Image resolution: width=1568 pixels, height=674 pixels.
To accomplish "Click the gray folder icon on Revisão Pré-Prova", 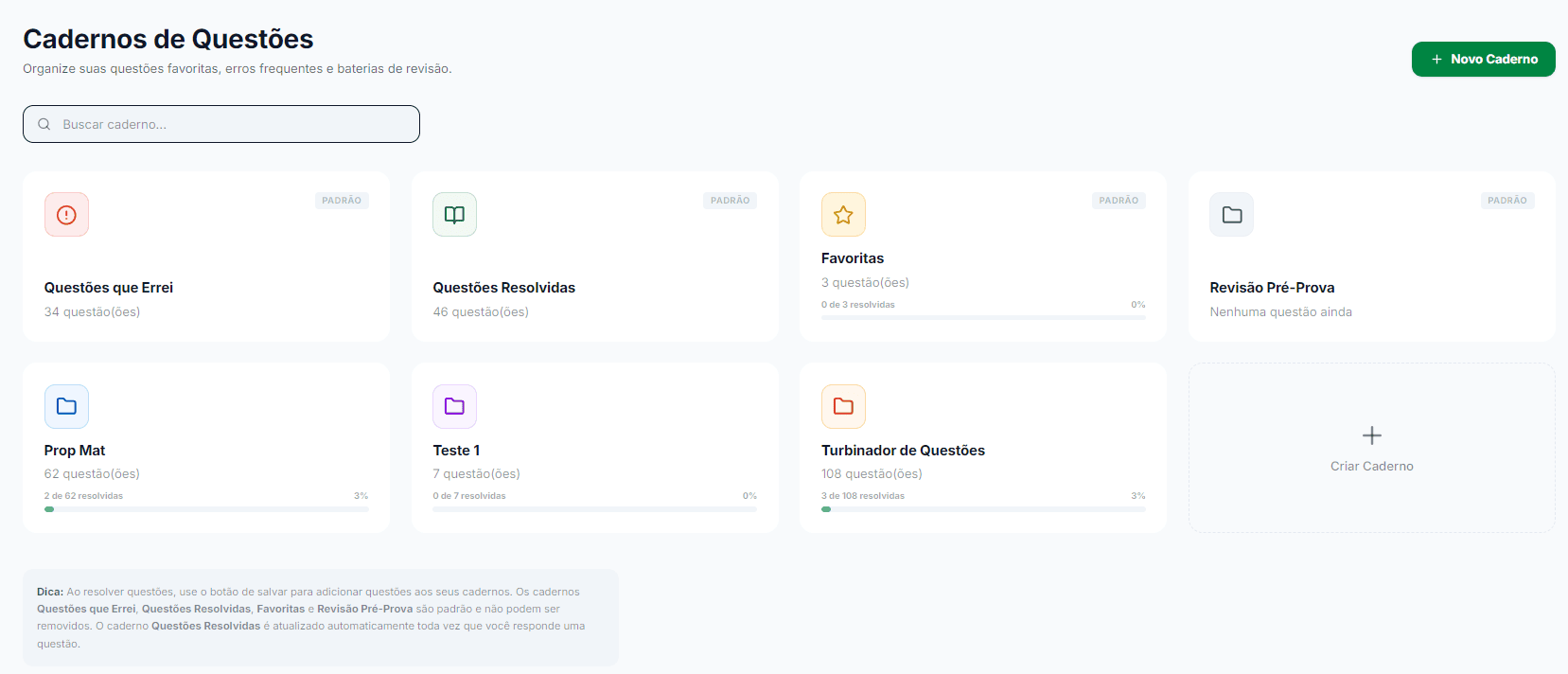I will click(1232, 215).
